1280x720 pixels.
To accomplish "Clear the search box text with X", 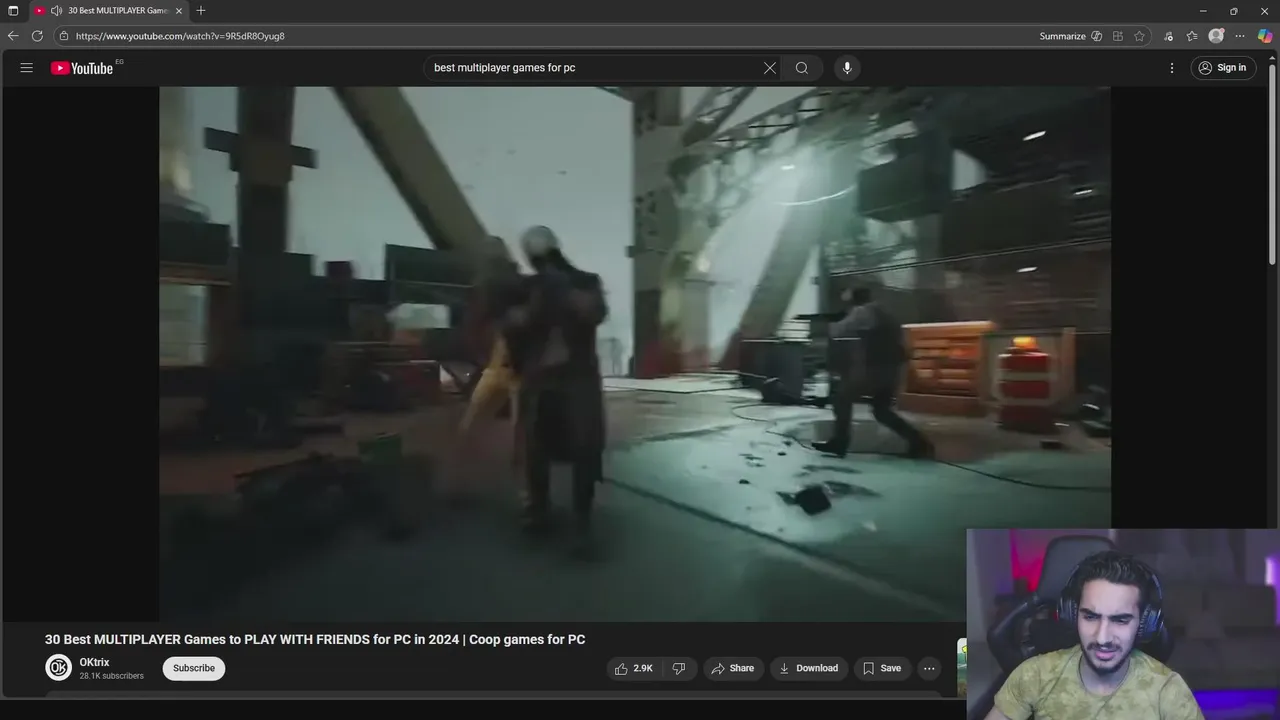I will coord(770,68).
